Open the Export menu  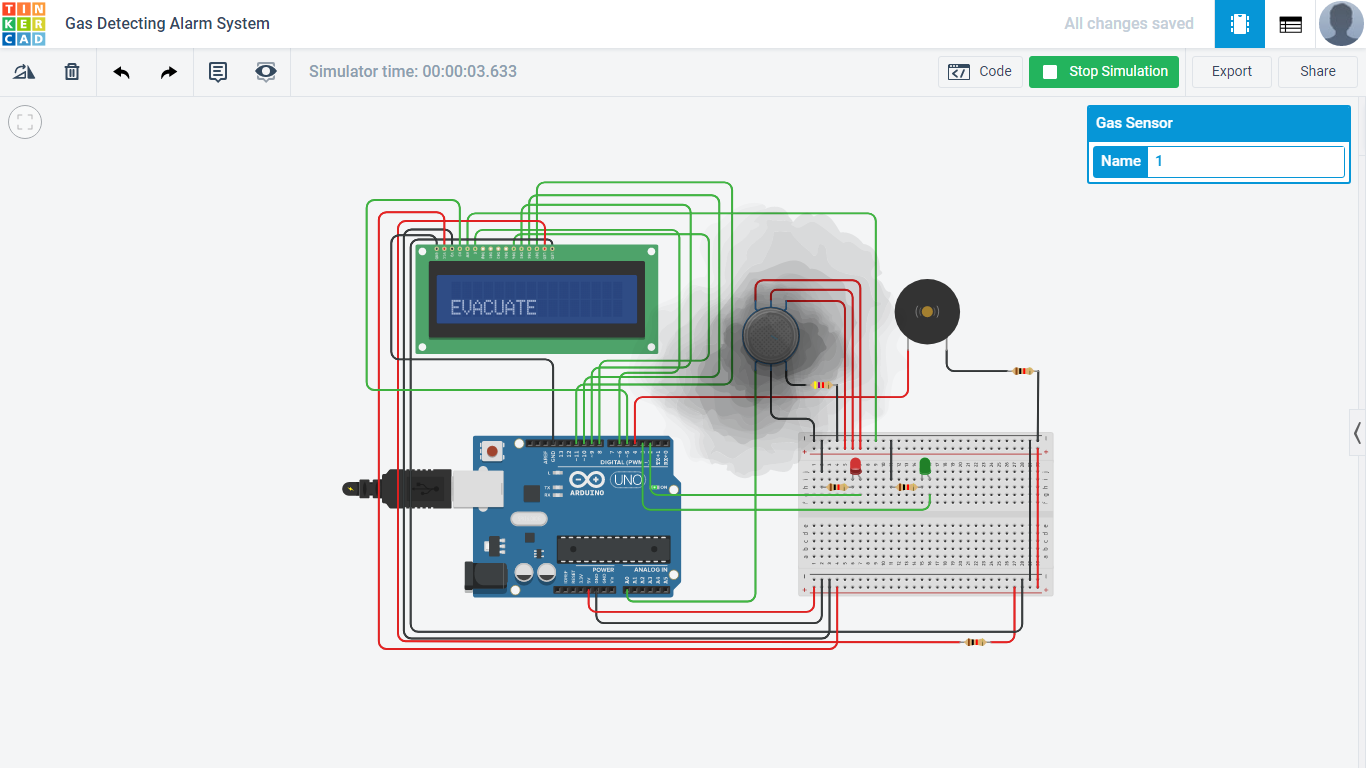pyautogui.click(x=1231, y=71)
